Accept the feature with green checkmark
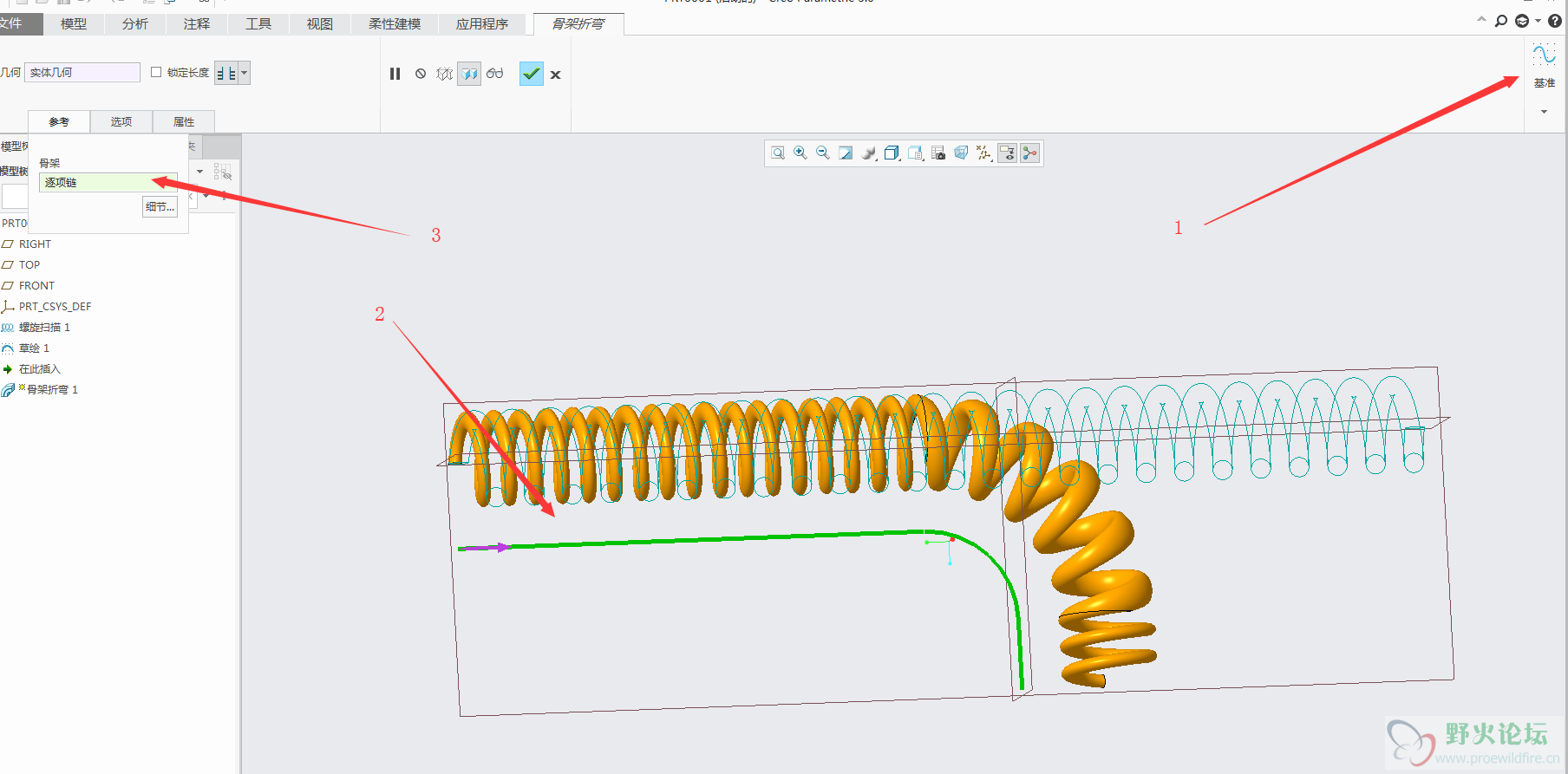The width and height of the screenshot is (1568, 774). [x=532, y=75]
